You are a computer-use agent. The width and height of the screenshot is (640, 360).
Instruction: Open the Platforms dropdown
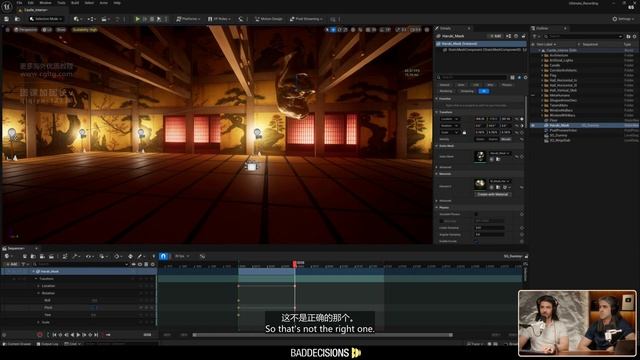click(187, 19)
